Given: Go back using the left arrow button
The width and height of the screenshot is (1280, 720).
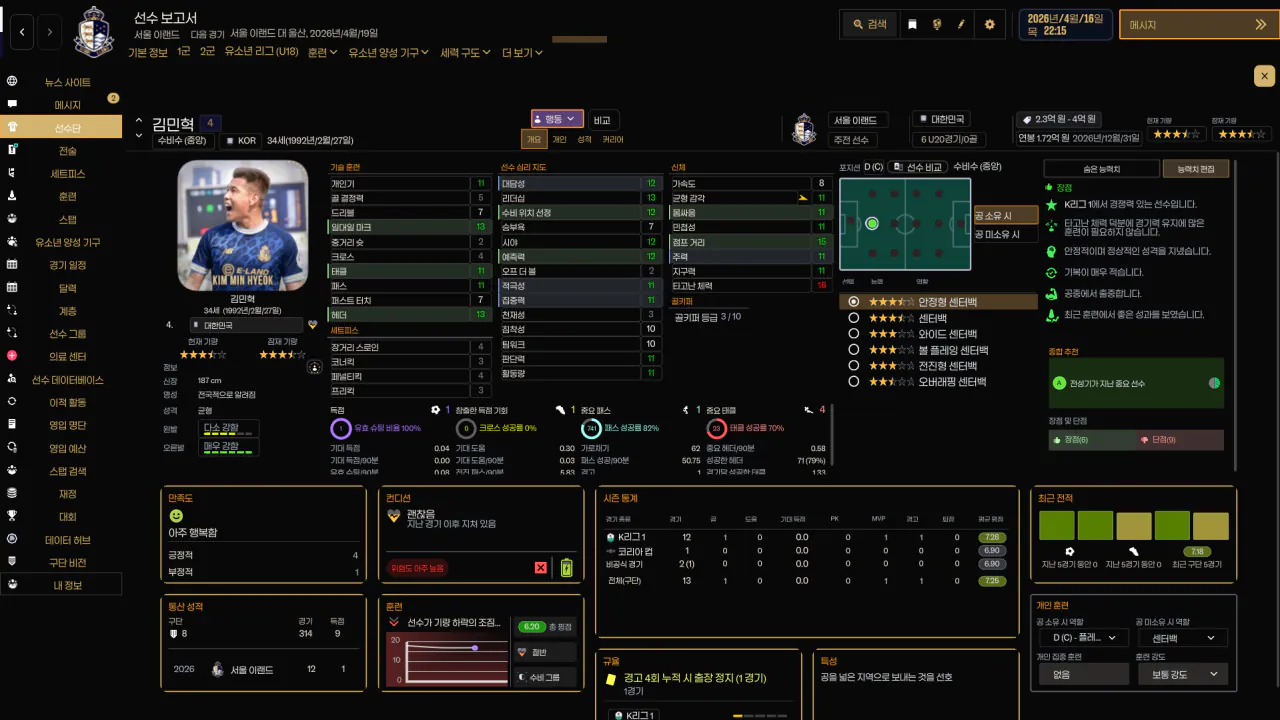Looking at the screenshot, I should pyautogui.click(x=23, y=32).
